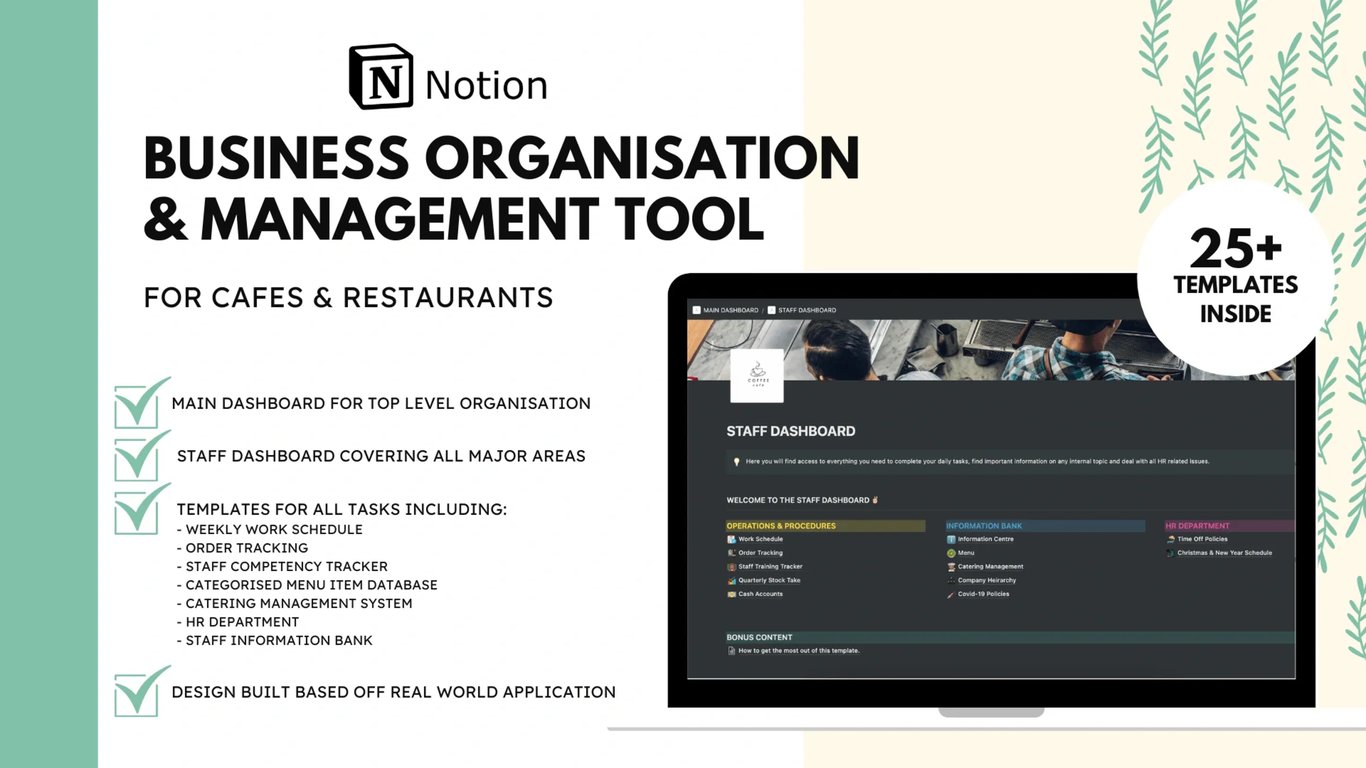Open the Covid-19 Policies page

[x=984, y=594]
